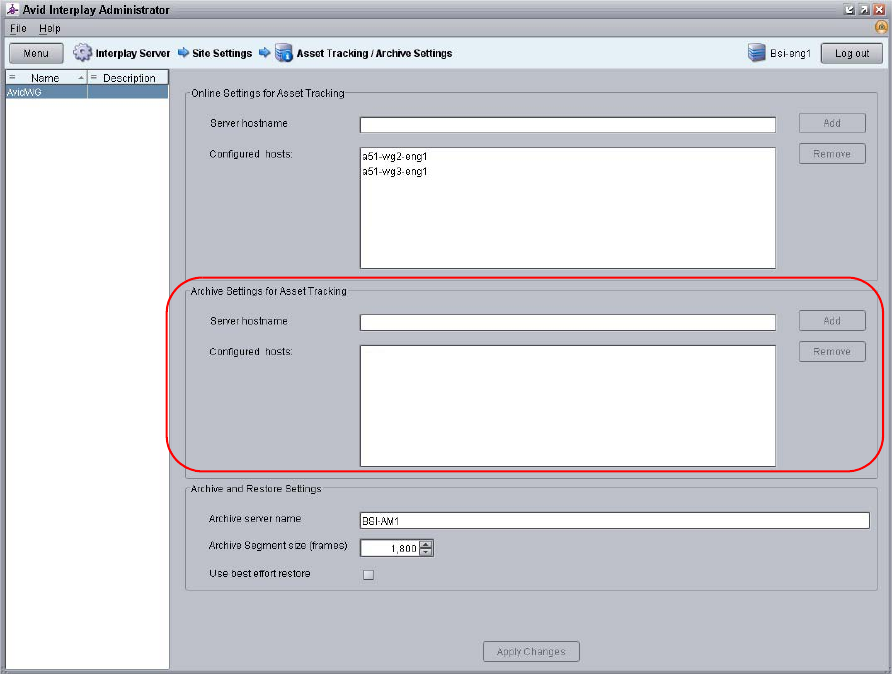Select host a51-wg3-eng1 in list
The width and height of the screenshot is (892, 674).
click(395, 171)
